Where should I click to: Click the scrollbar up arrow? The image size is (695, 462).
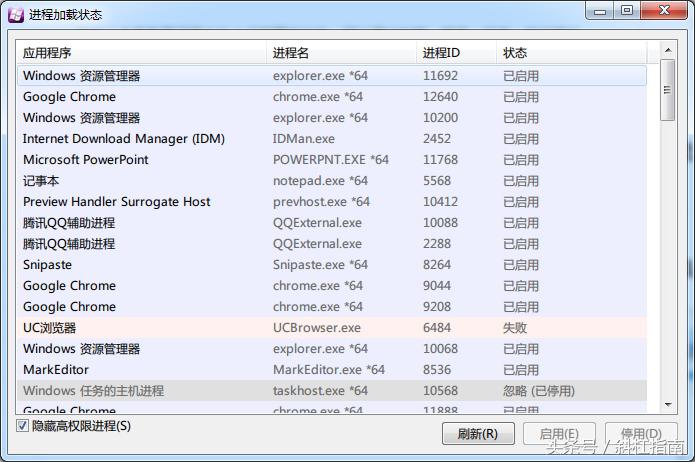click(x=668, y=50)
